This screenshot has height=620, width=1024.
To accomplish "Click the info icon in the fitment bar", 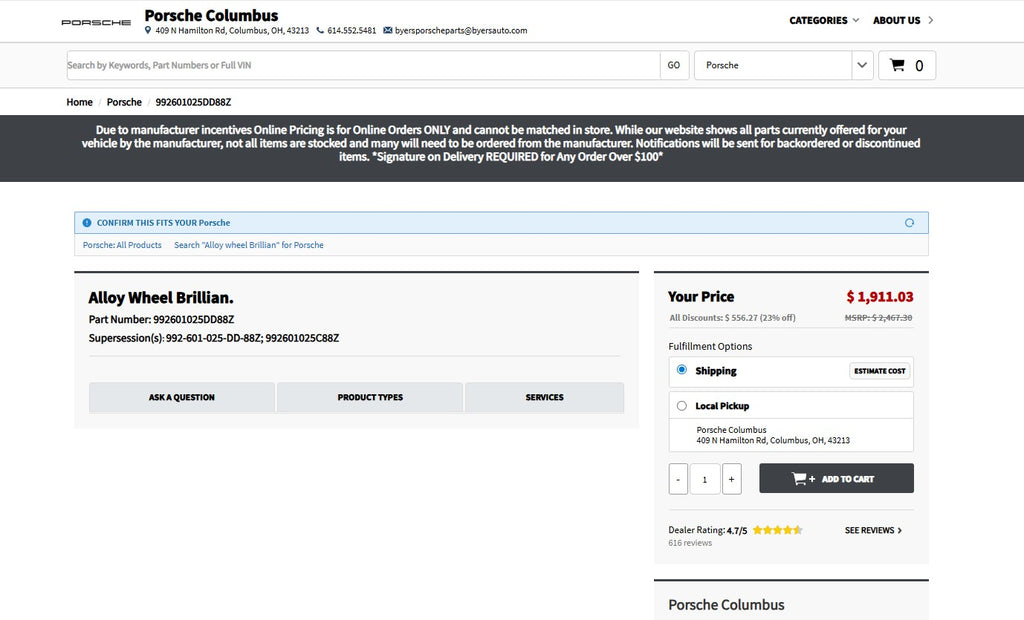I will coord(87,223).
